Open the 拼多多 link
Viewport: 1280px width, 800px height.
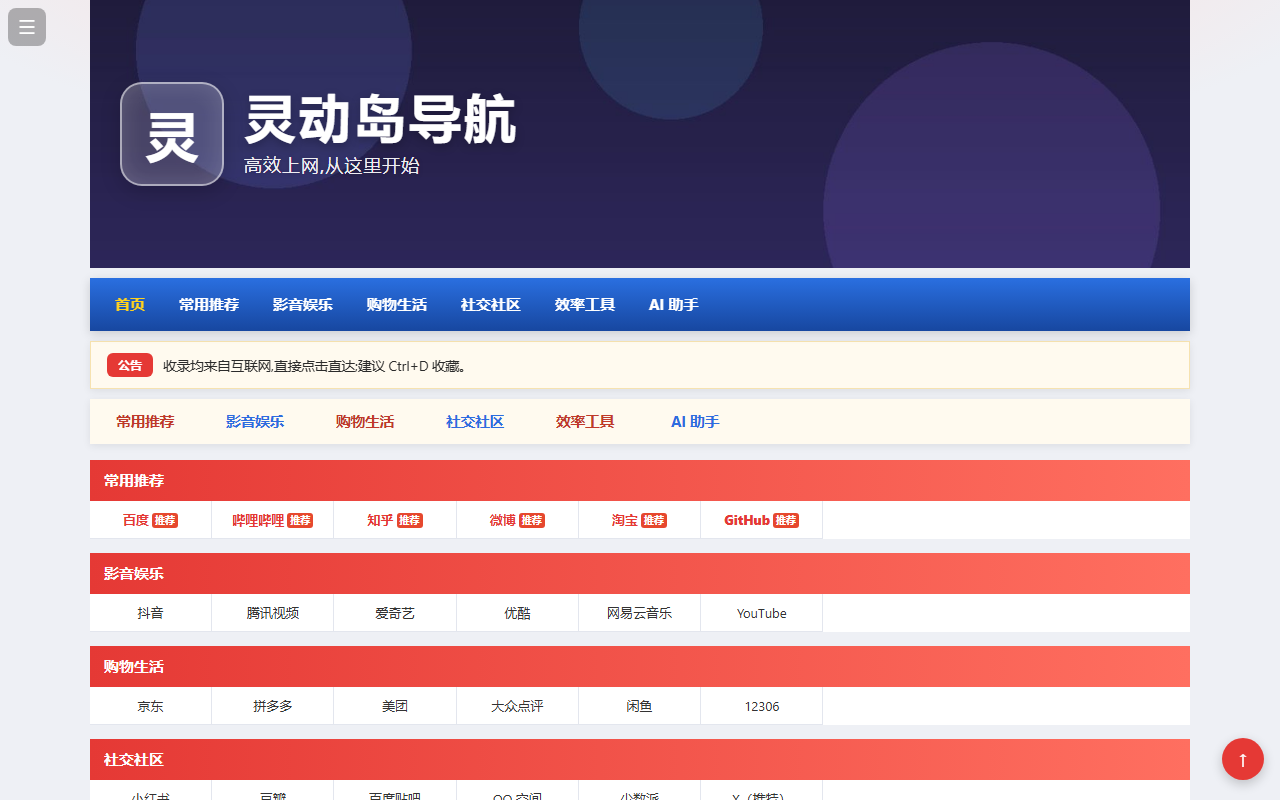coord(273,706)
